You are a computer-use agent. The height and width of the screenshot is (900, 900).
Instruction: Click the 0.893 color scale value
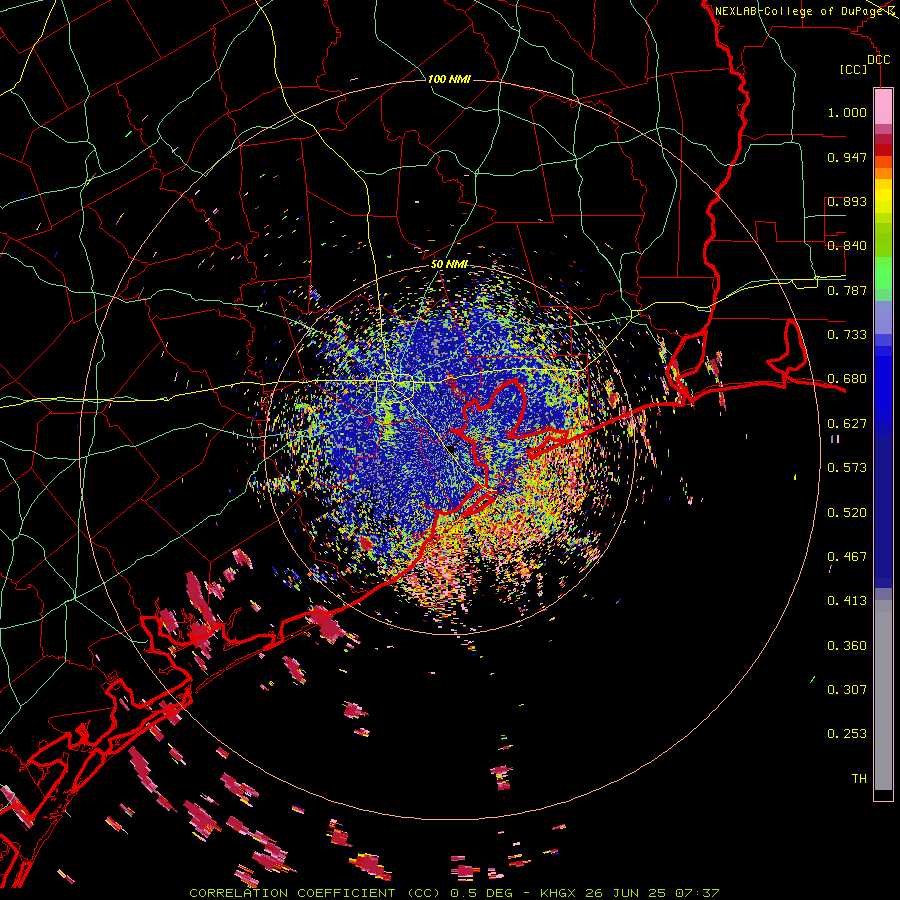[x=847, y=201]
